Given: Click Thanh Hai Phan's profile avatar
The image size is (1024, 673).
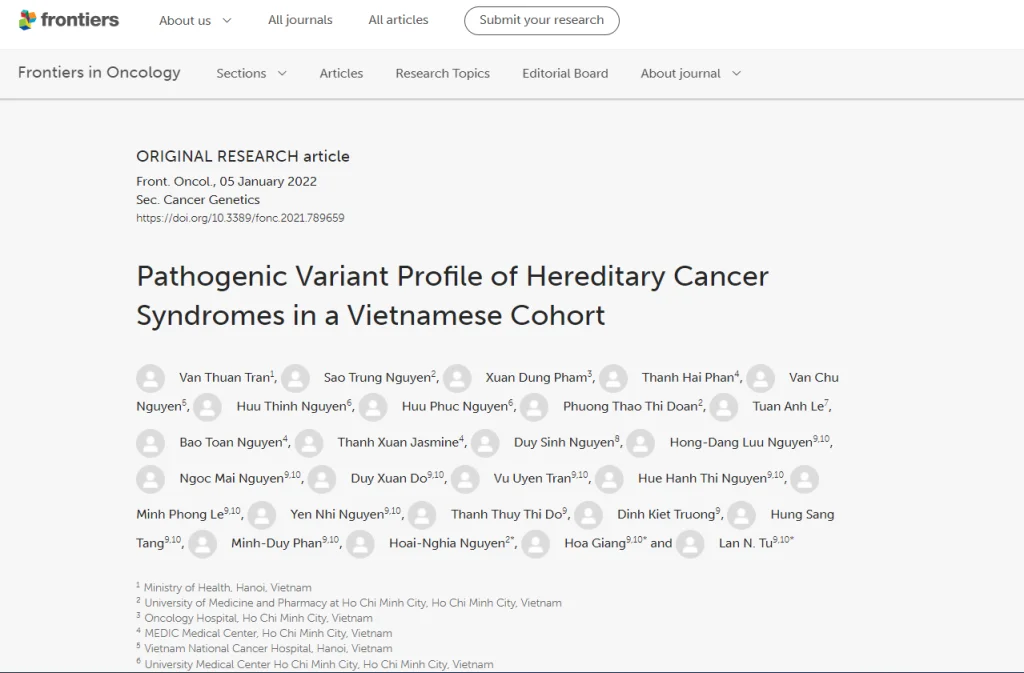Looking at the screenshot, I should (613, 378).
